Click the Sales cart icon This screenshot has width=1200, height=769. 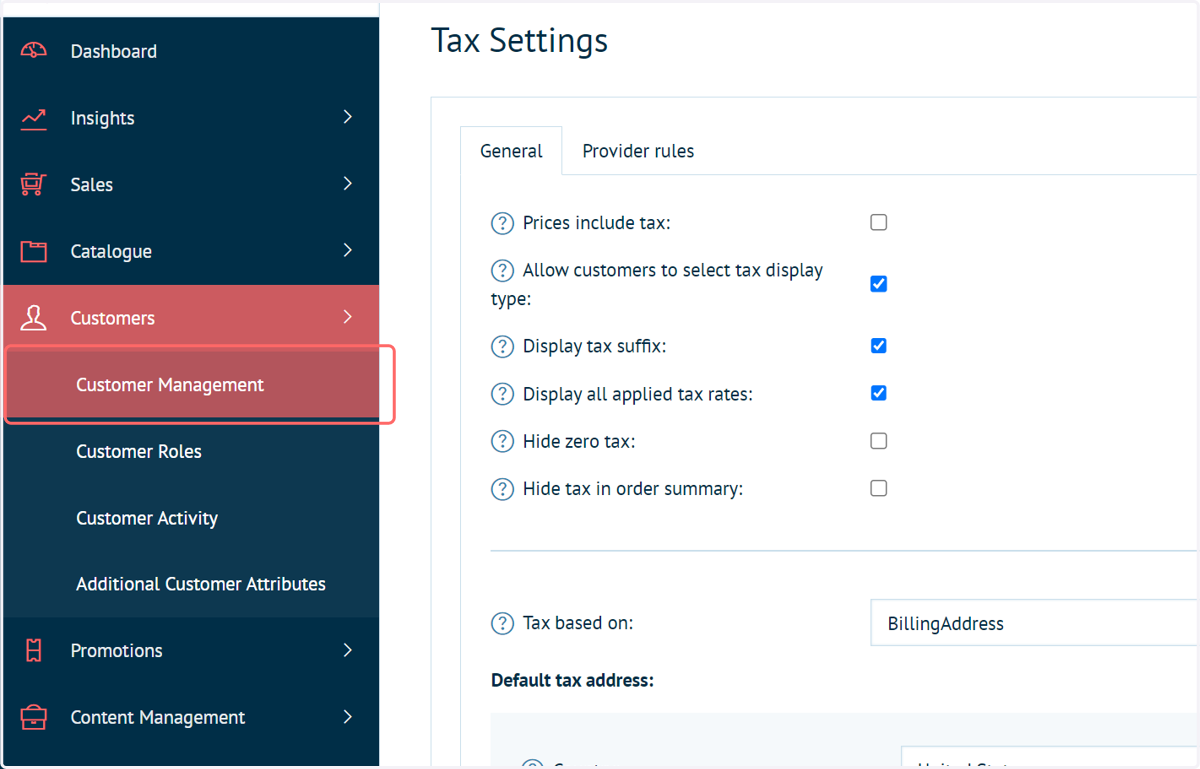34,185
